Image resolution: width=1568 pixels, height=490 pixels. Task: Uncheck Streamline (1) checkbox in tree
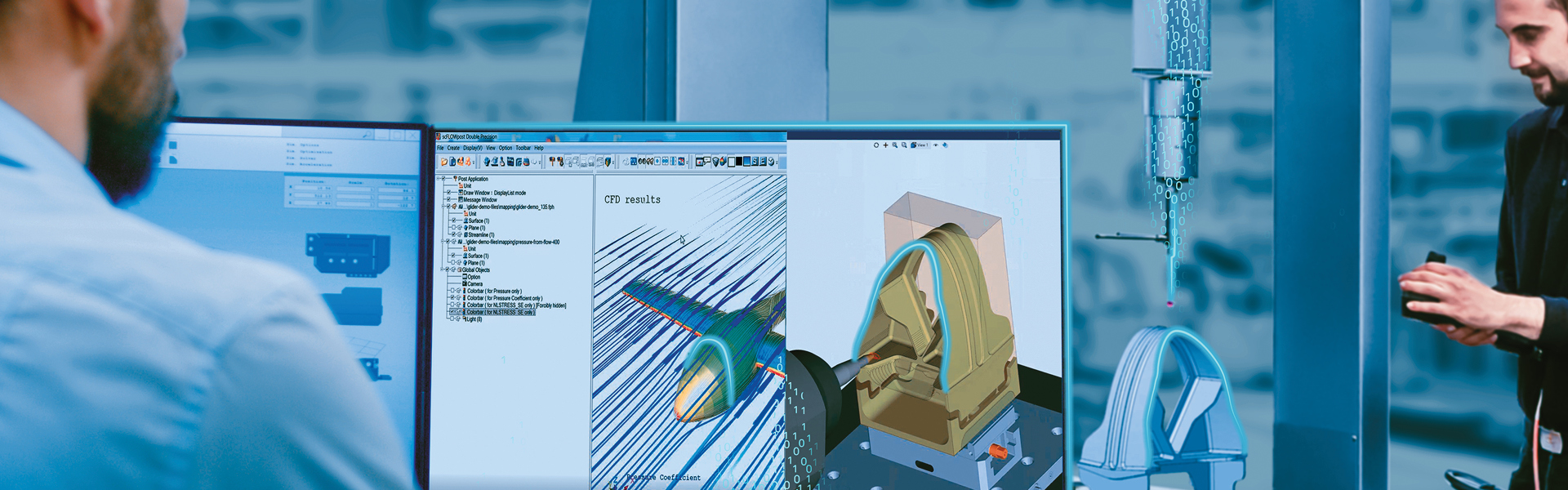[x=454, y=234]
